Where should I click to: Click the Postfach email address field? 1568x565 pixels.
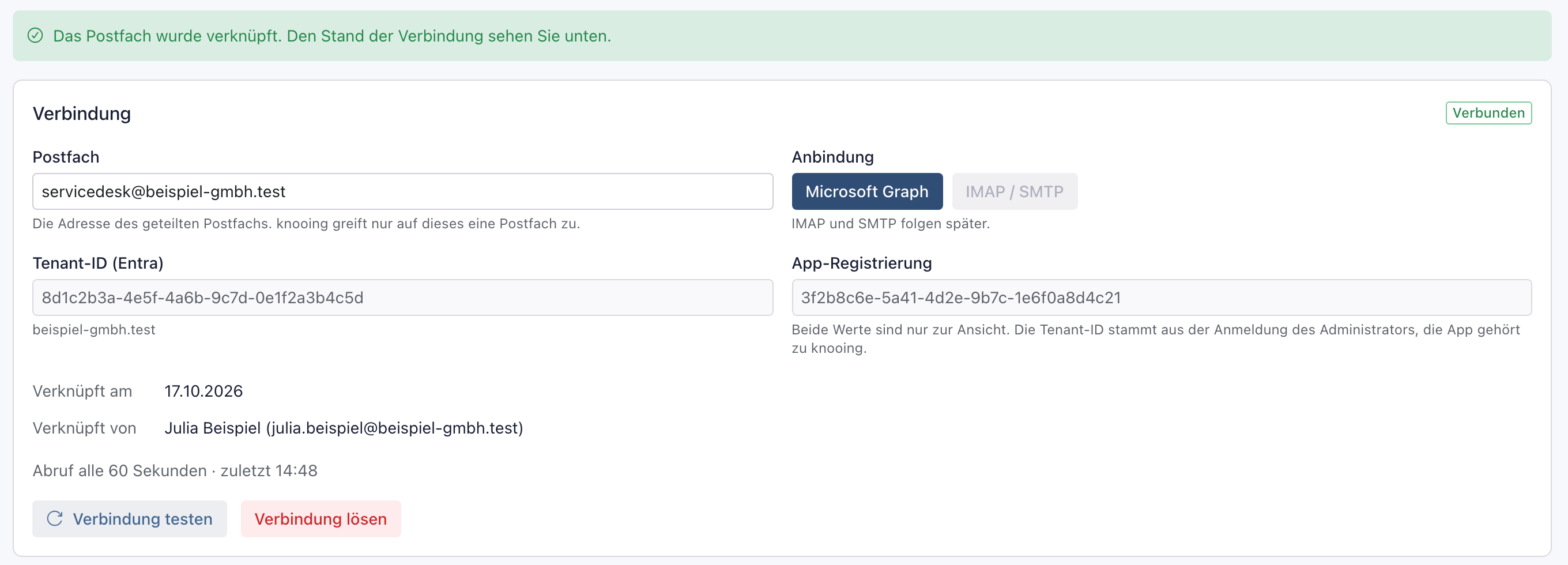click(402, 191)
